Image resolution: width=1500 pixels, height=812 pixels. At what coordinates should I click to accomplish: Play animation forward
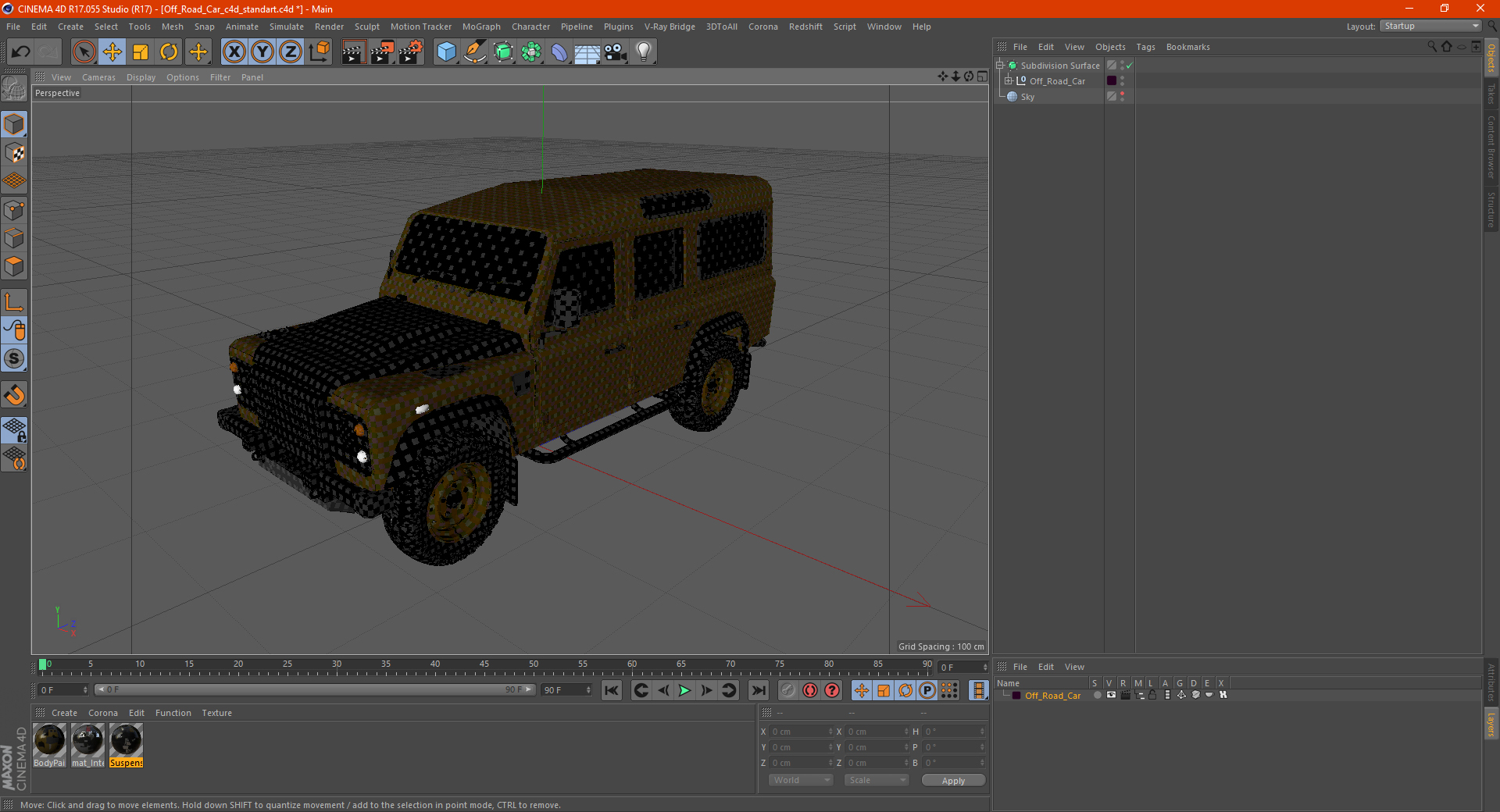(x=685, y=690)
